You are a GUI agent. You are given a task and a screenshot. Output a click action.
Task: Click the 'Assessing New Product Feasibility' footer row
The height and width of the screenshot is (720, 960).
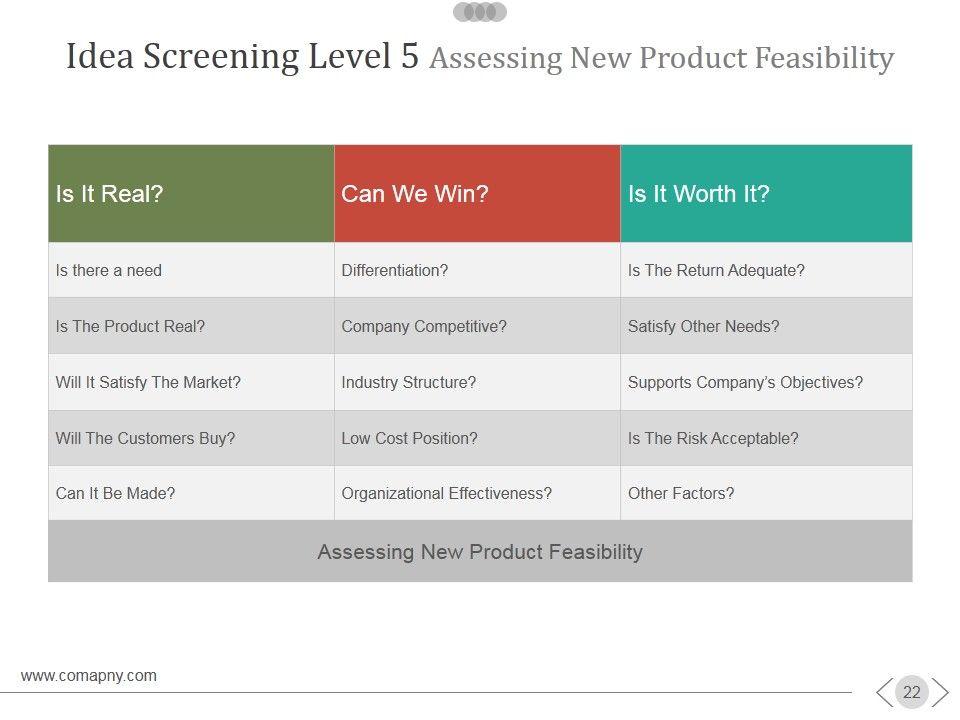(x=480, y=552)
